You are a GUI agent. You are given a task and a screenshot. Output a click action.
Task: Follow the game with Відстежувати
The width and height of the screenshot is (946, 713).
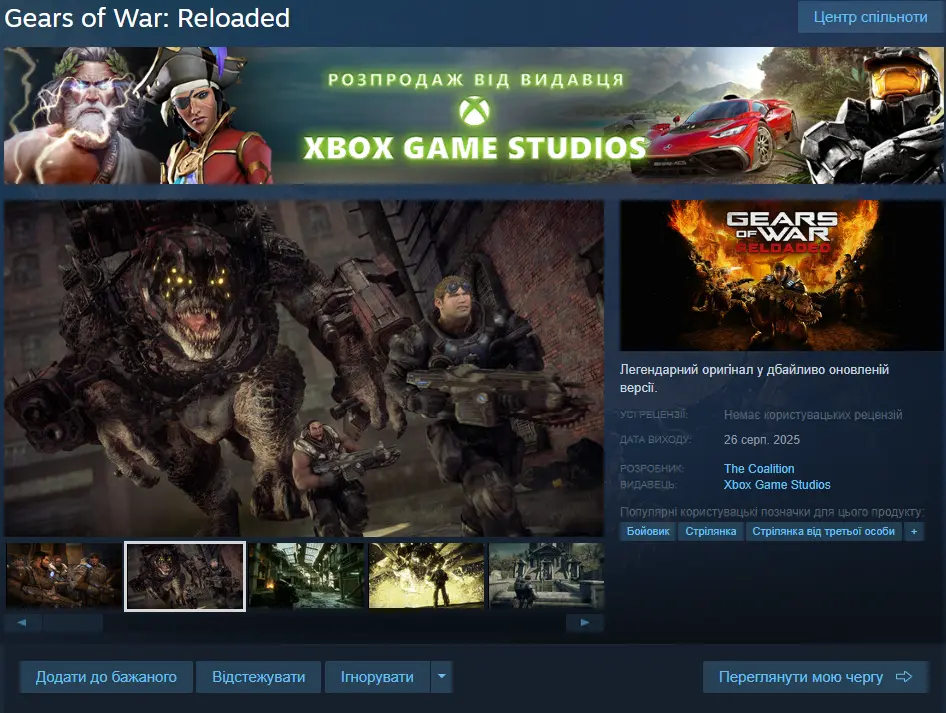[x=259, y=677]
